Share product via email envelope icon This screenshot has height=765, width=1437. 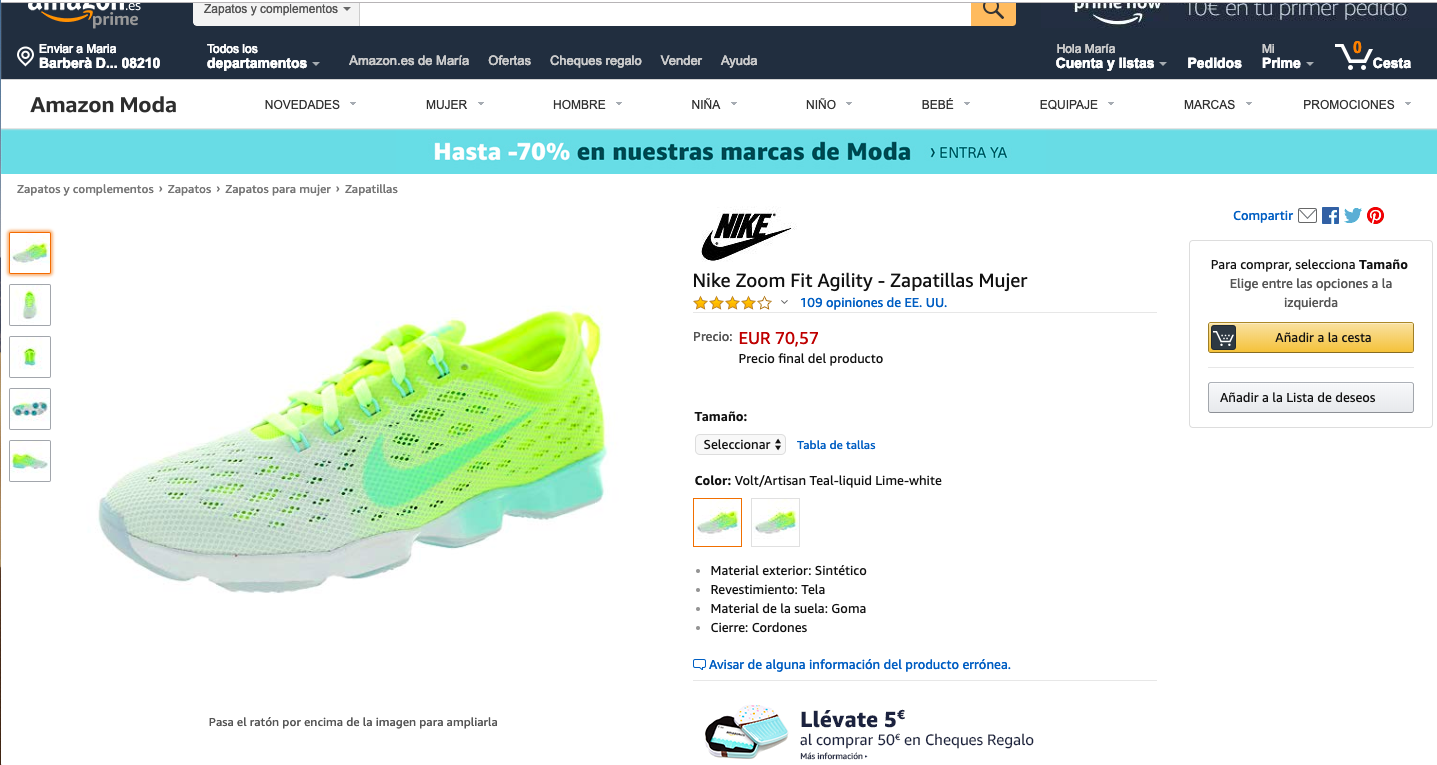[x=1307, y=215]
